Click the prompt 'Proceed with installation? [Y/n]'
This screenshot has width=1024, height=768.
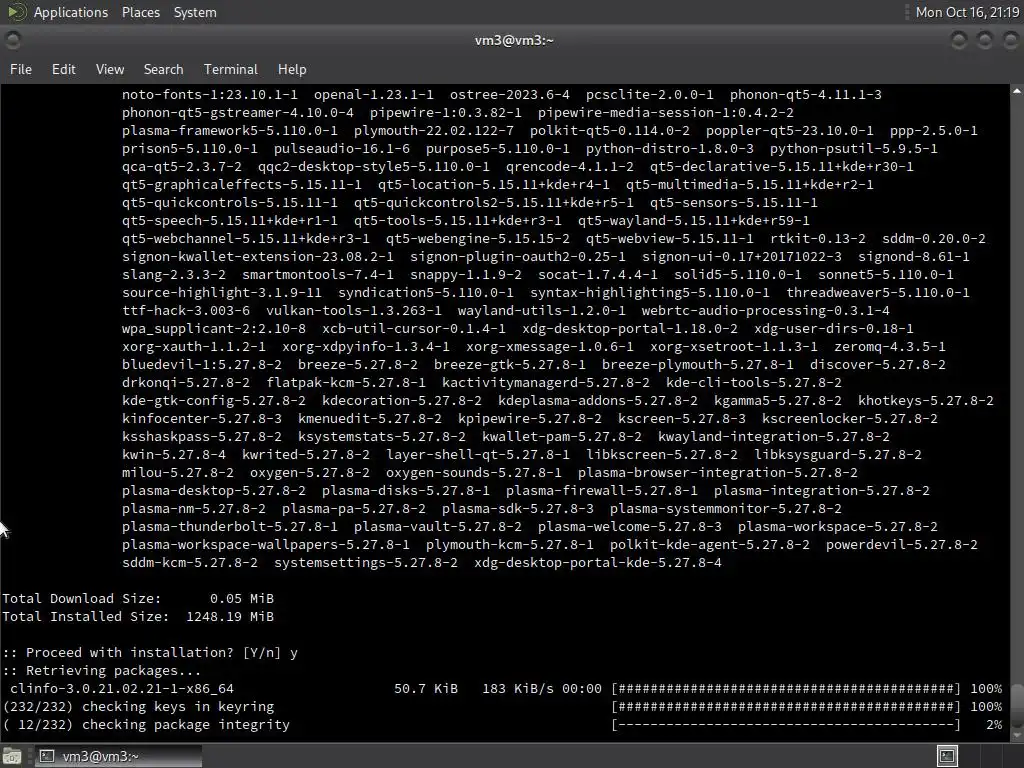[153, 652]
